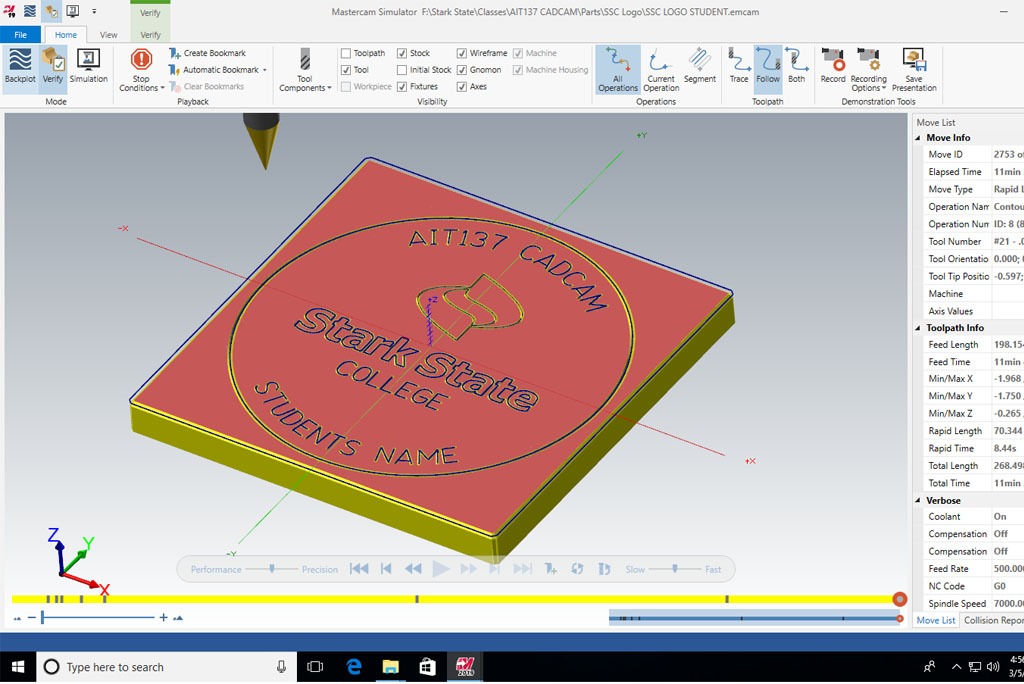Open the lower Verify ribbon tab
Screen dimensions: 1024x684
pyautogui.click(x=150, y=35)
